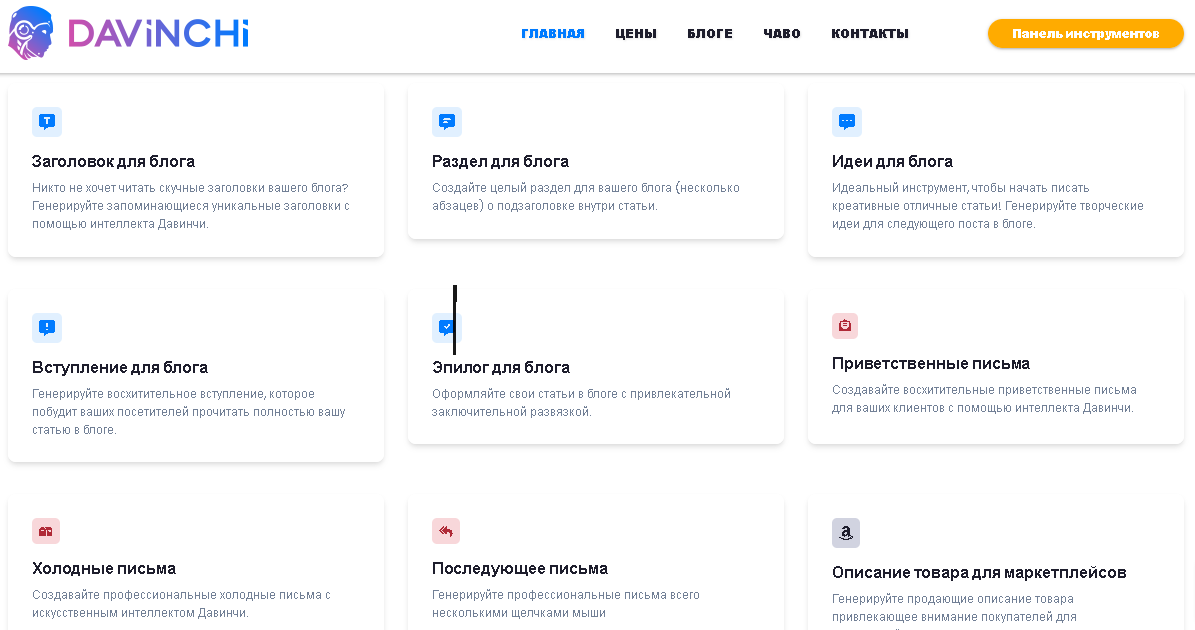Open the КОНТАКТЫ page
The width and height of the screenshot is (1195, 630).
pyautogui.click(x=870, y=34)
